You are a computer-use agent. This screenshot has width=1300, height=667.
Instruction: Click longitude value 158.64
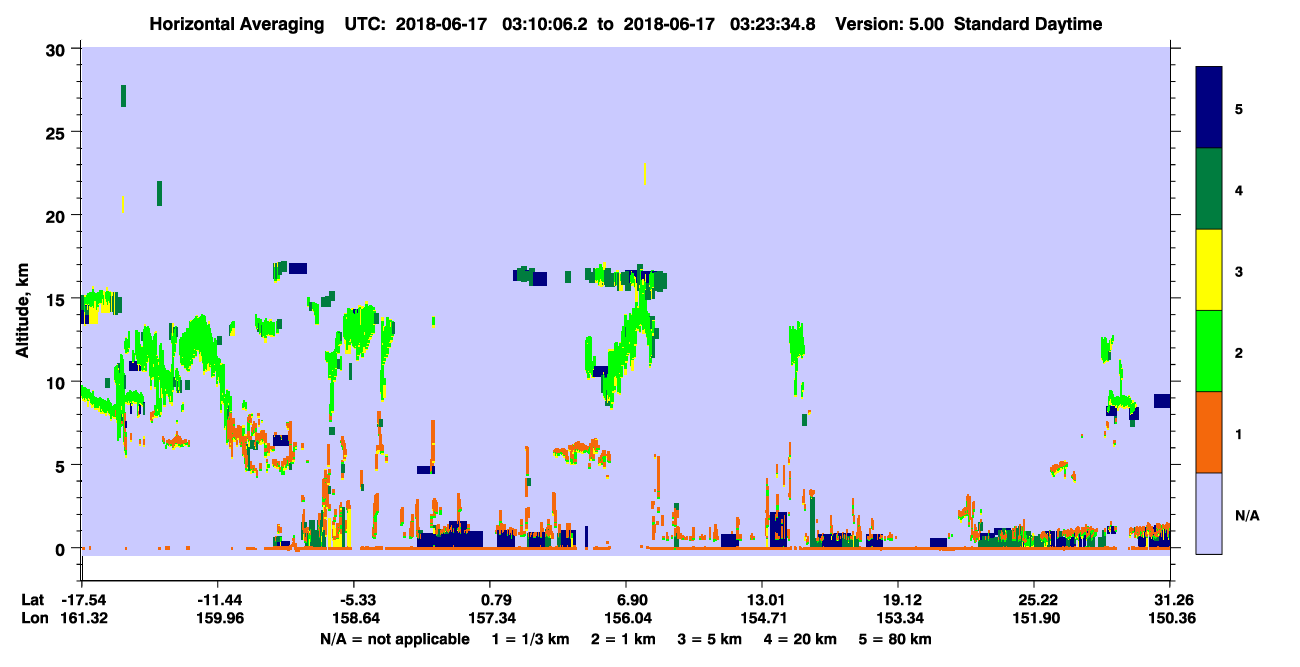coord(354,618)
